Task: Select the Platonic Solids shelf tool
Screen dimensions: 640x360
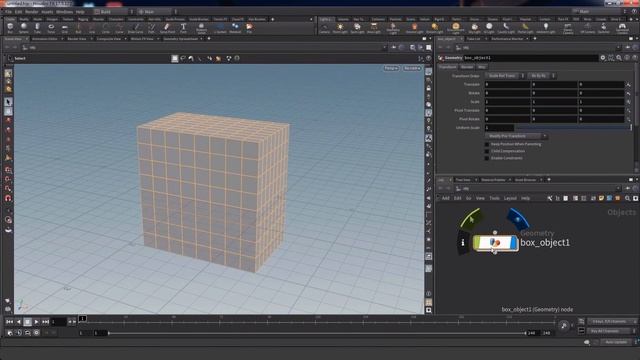Action: pos(201,28)
